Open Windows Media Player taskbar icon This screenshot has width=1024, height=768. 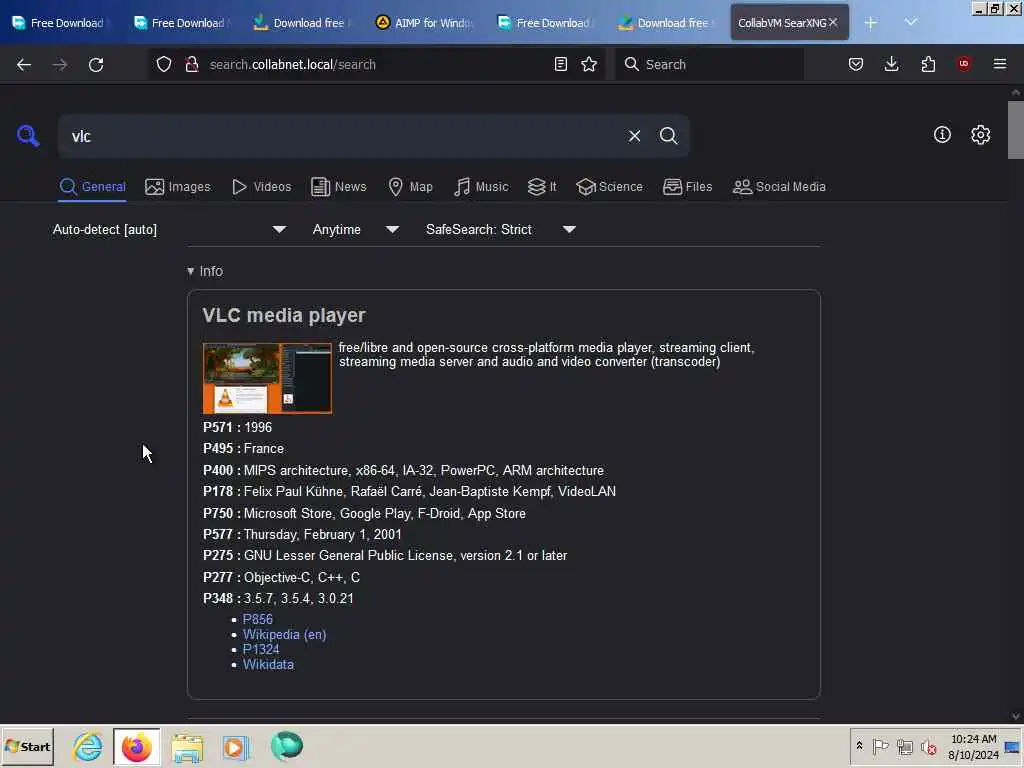(236, 746)
